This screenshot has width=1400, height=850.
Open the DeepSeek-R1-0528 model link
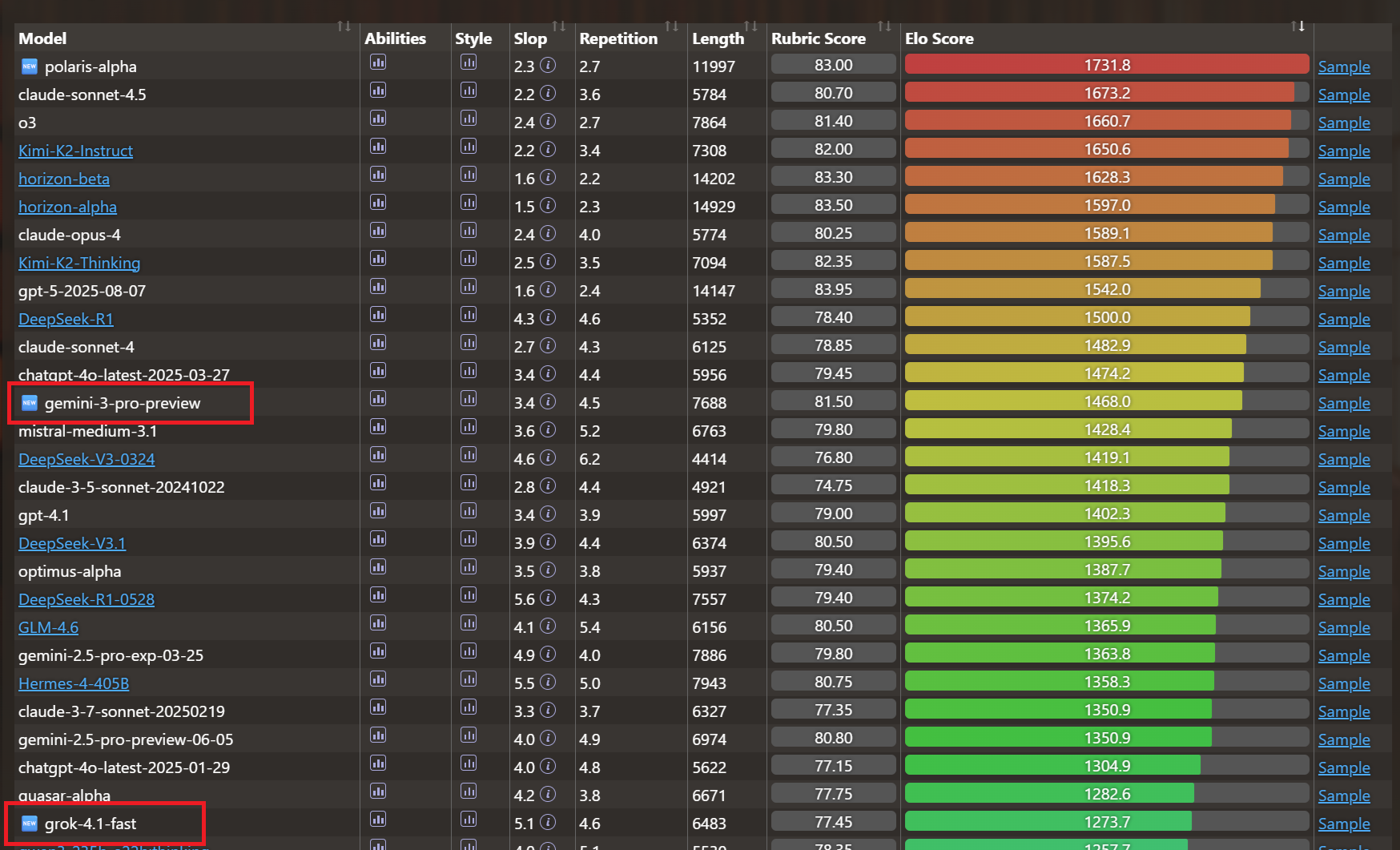click(x=86, y=599)
